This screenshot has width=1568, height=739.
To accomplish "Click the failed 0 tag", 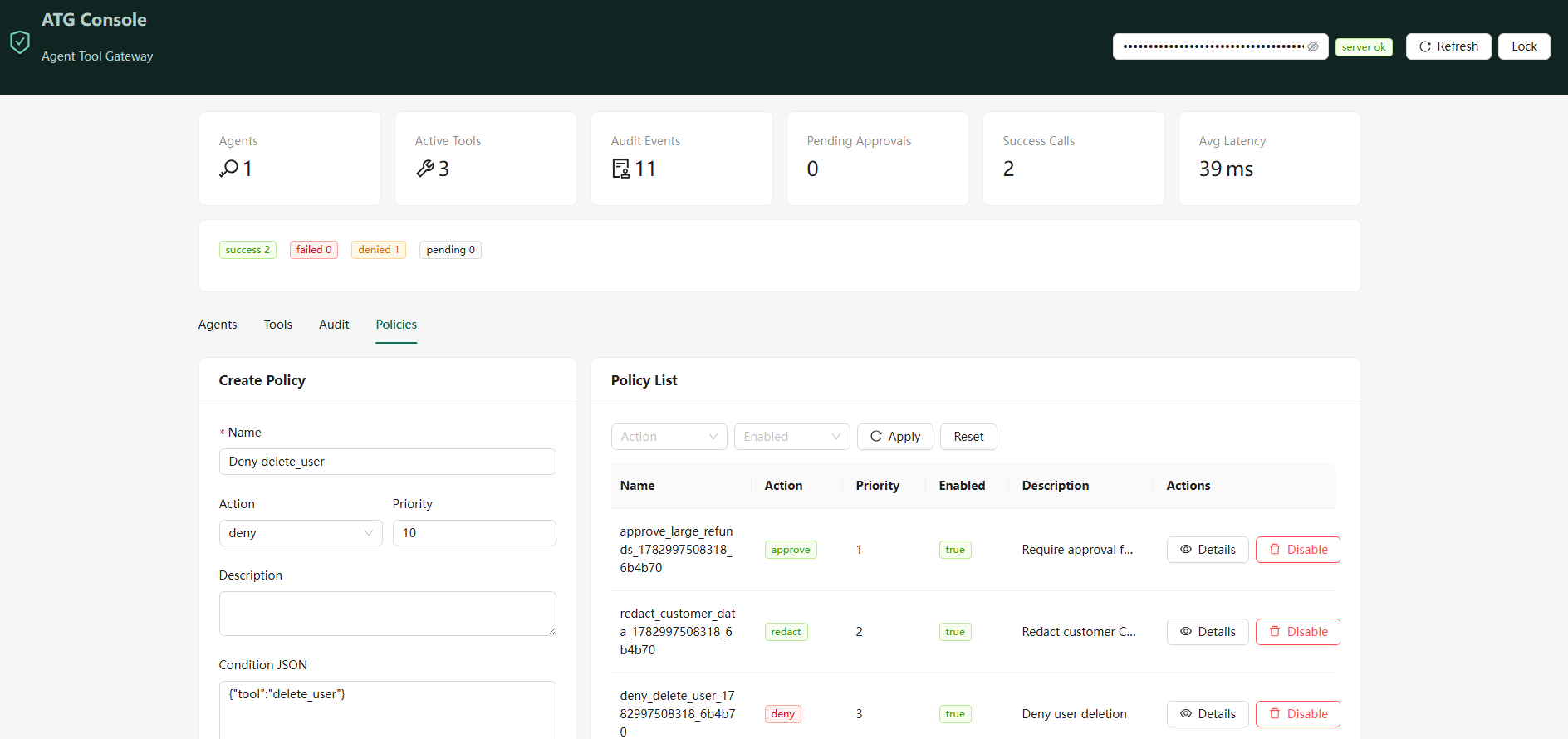I will 314,250.
